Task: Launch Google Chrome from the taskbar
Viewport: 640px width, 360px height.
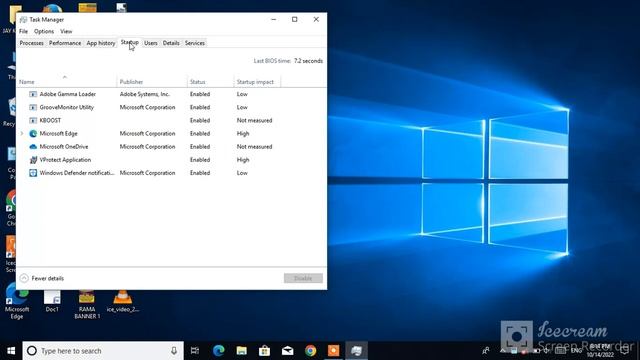Action: pos(311,351)
